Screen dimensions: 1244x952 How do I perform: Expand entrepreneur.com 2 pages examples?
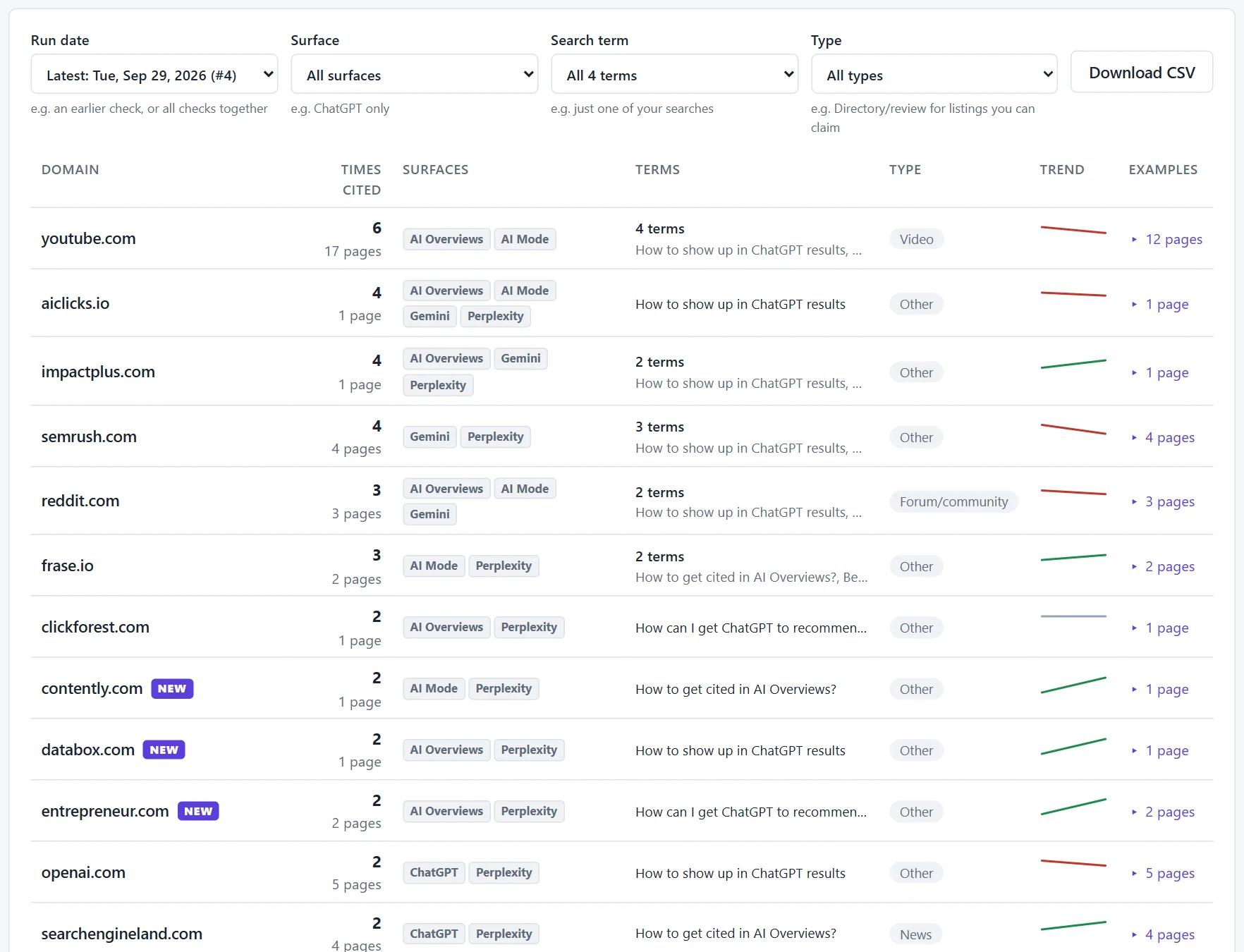click(1163, 812)
